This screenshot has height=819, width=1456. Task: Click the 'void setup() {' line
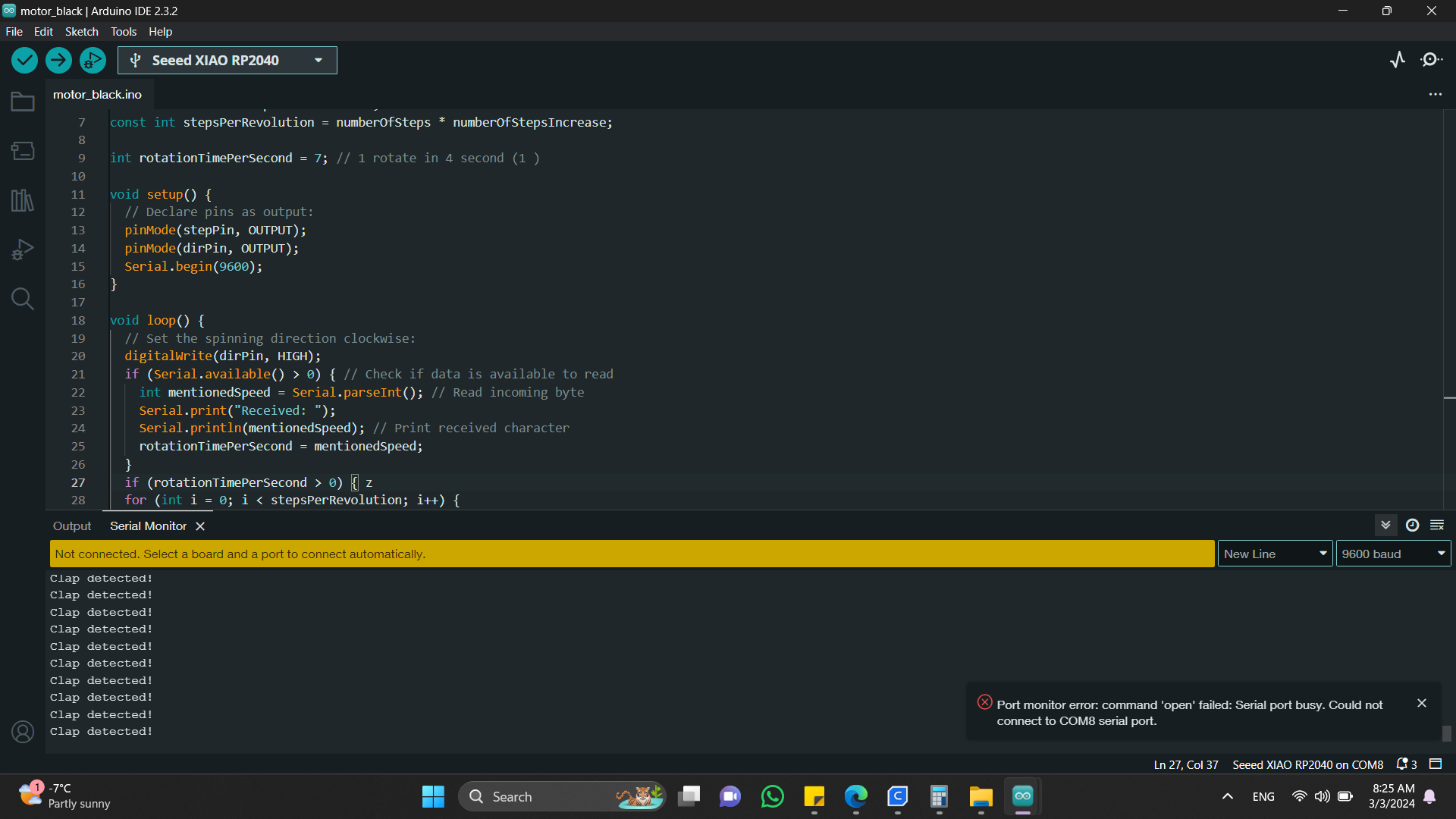point(161,195)
